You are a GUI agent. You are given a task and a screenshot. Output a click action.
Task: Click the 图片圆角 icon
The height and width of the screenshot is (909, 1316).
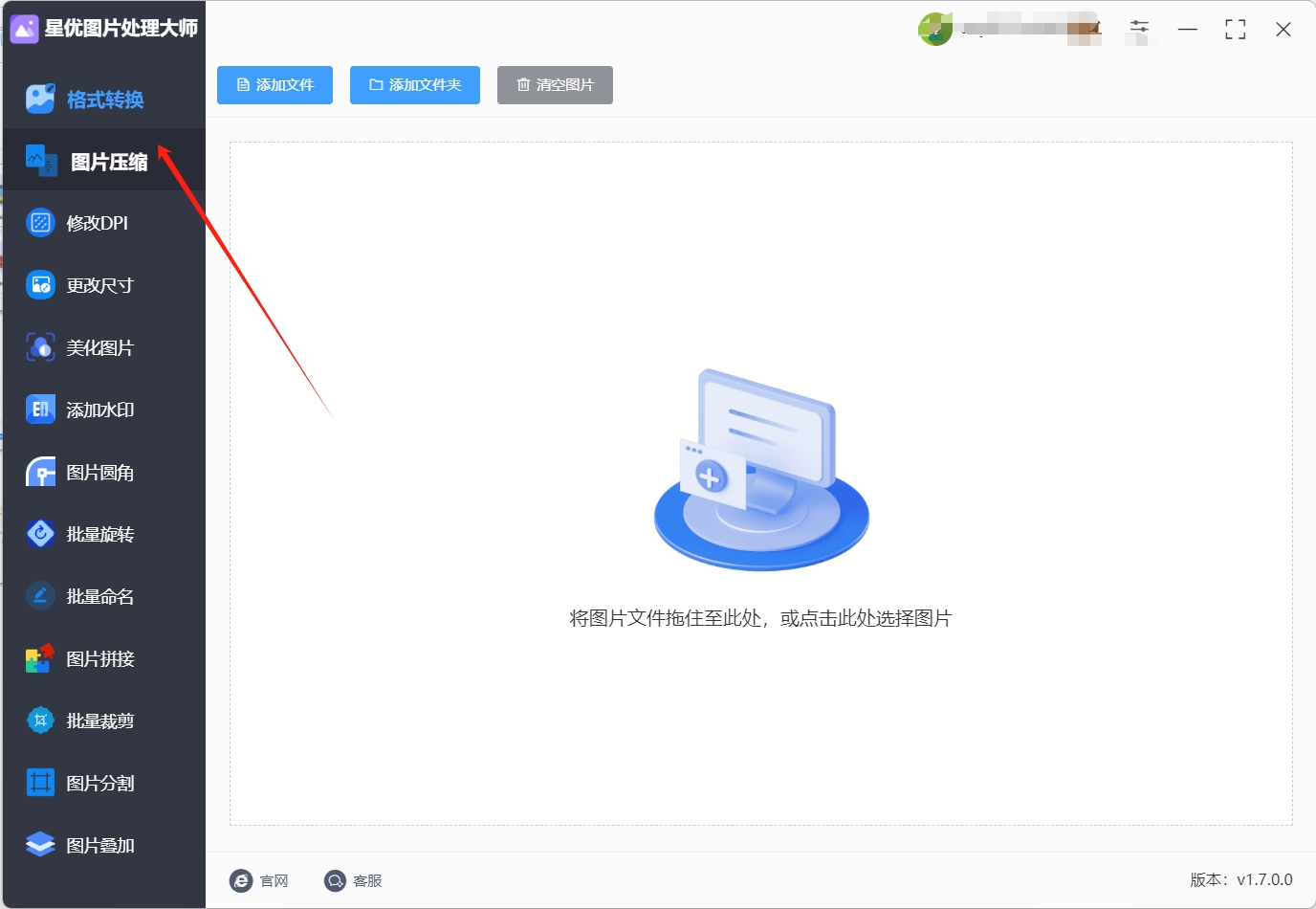(40, 472)
